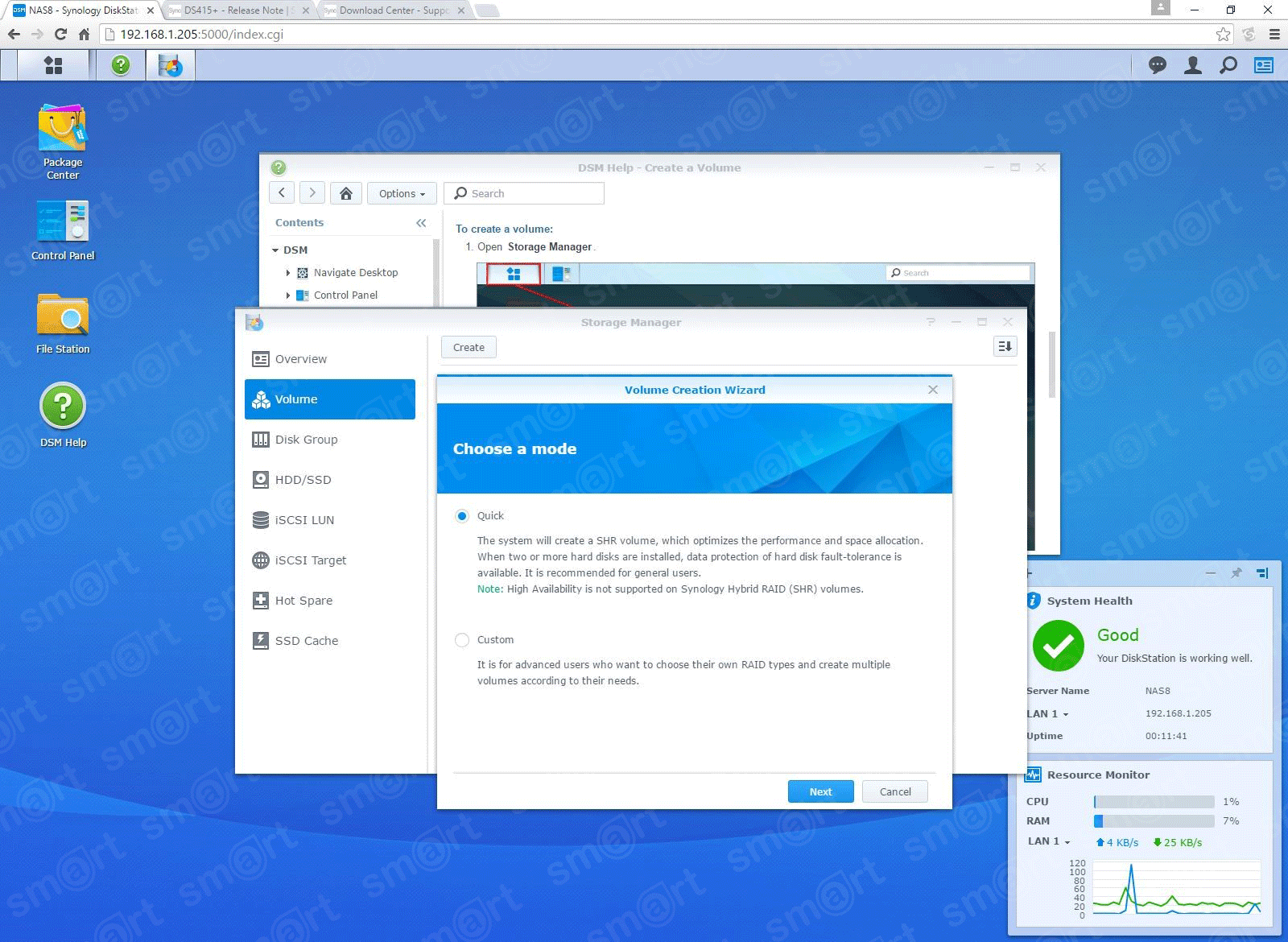Open the DSM search magnifier icon
This screenshot has width=1288, height=942.
pos(1228,65)
